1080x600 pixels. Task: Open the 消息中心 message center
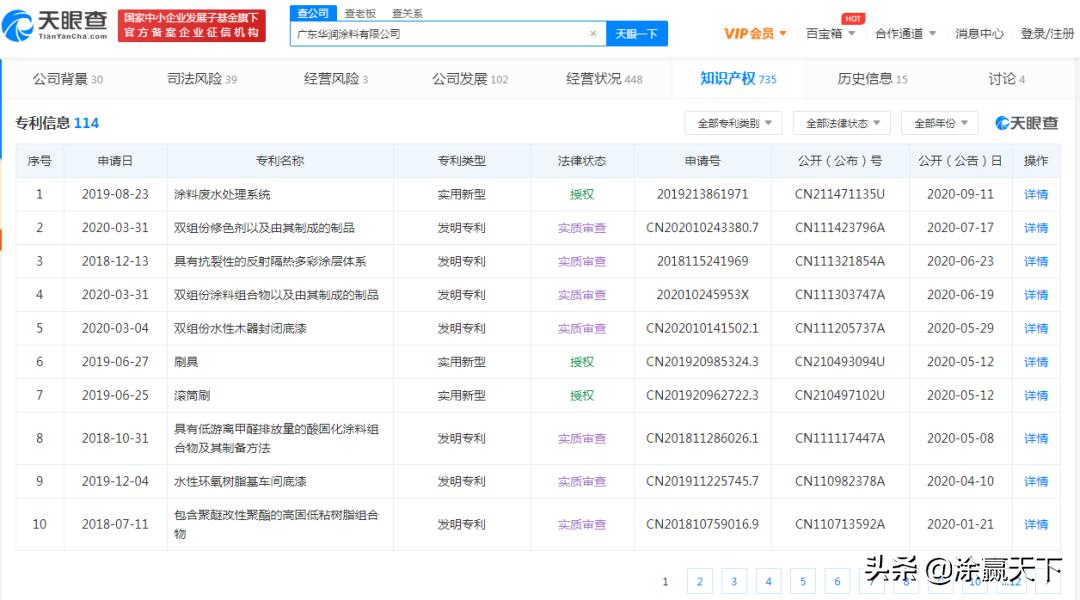[980, 33]
